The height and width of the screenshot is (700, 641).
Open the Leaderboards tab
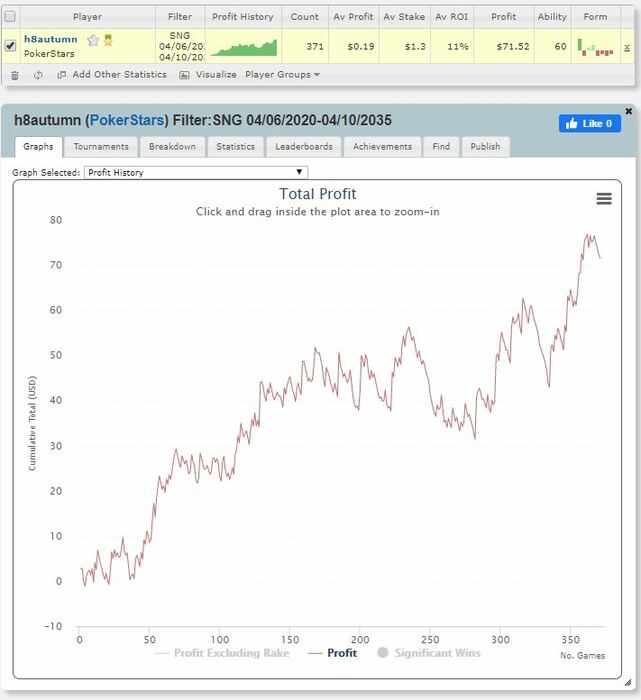click(304, 147)
